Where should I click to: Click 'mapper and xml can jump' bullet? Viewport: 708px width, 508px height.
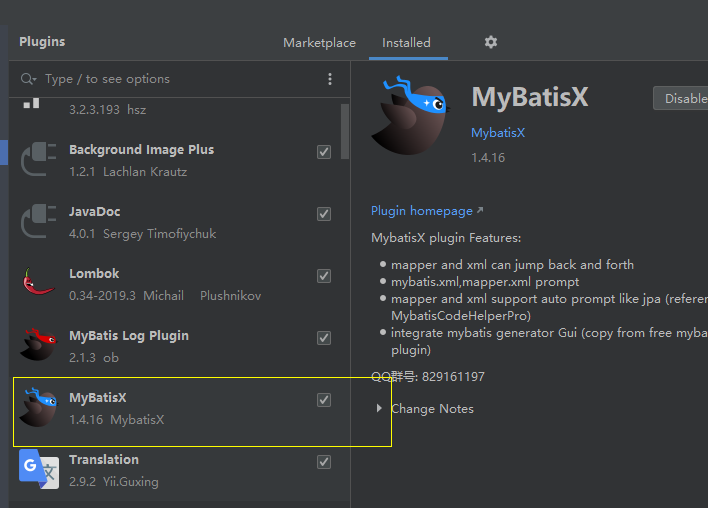click(x=512, y=265)
